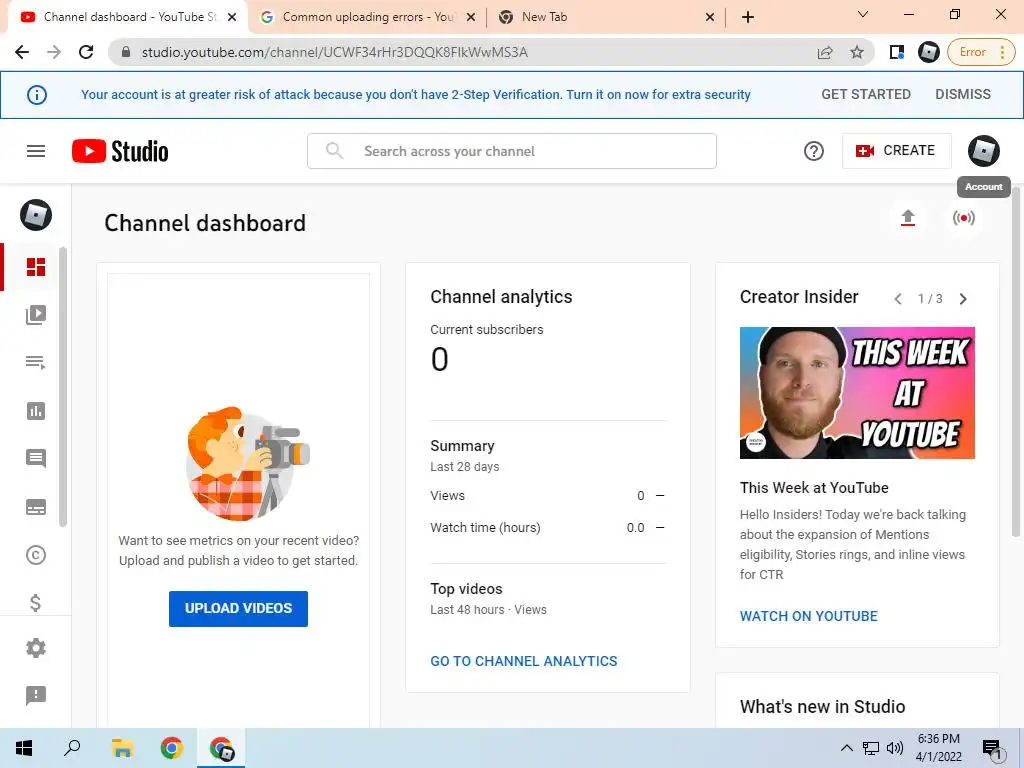Click the info icon in security banner

pyautogui.click(x=37, y=95)
